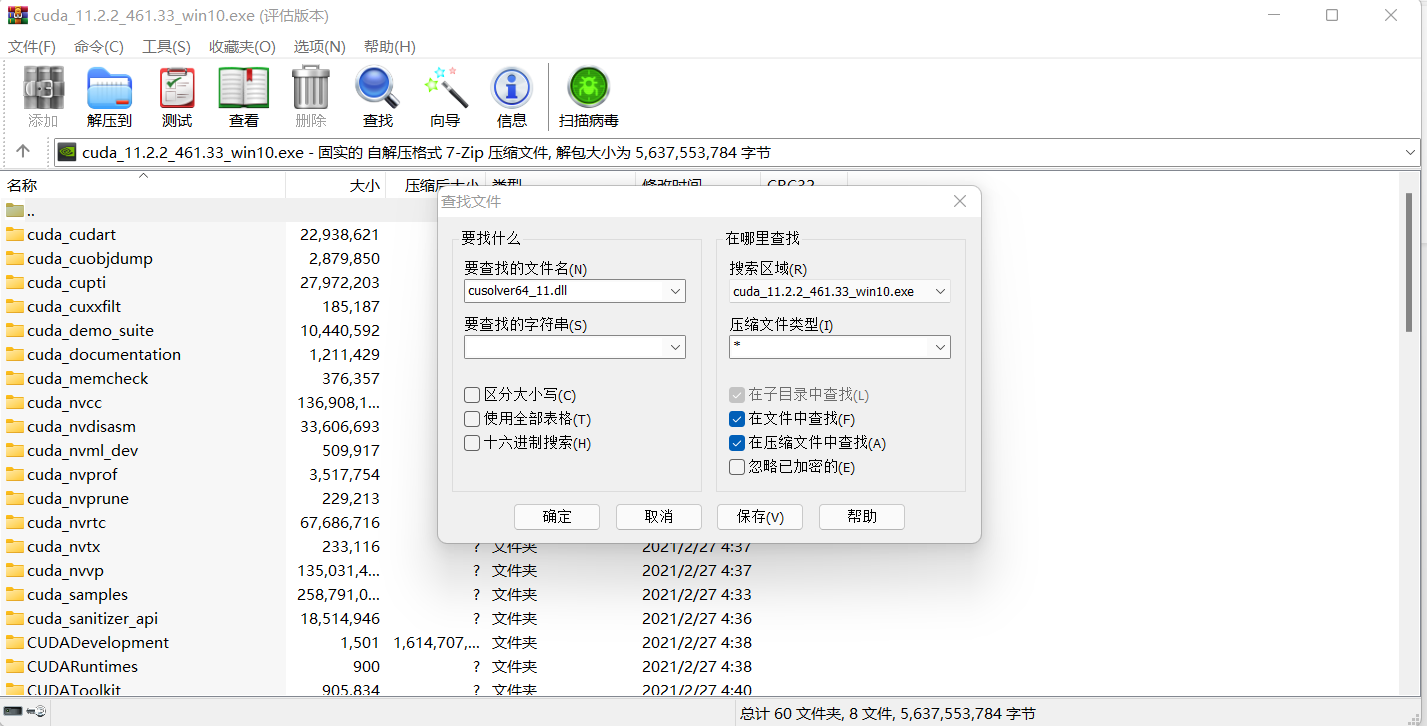Uncheck 在压缩文件中查找 checkbox
This screenshot has width=1427, height=726.
point(737,443)
